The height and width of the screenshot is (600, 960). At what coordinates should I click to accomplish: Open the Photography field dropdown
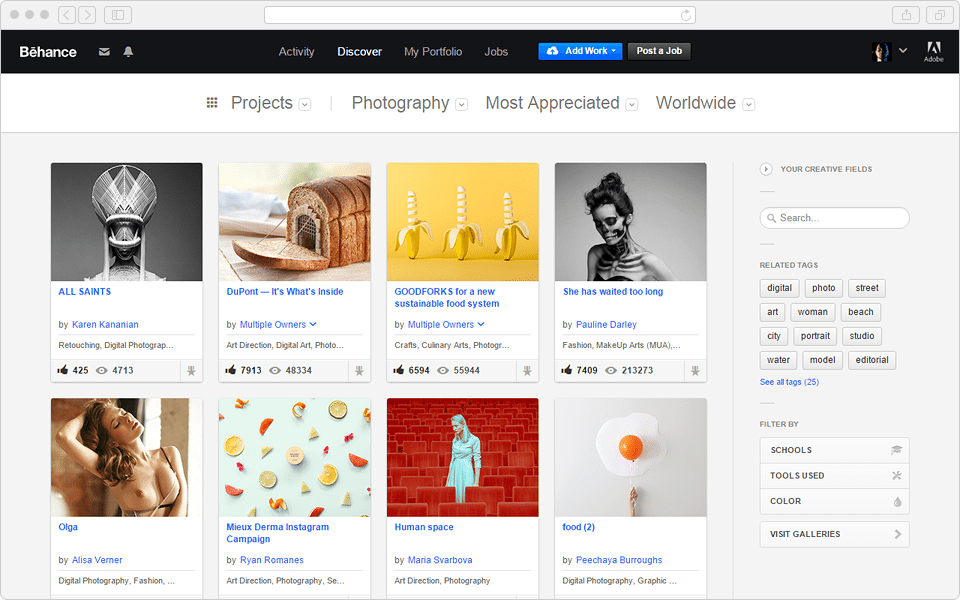coord(461,104)
